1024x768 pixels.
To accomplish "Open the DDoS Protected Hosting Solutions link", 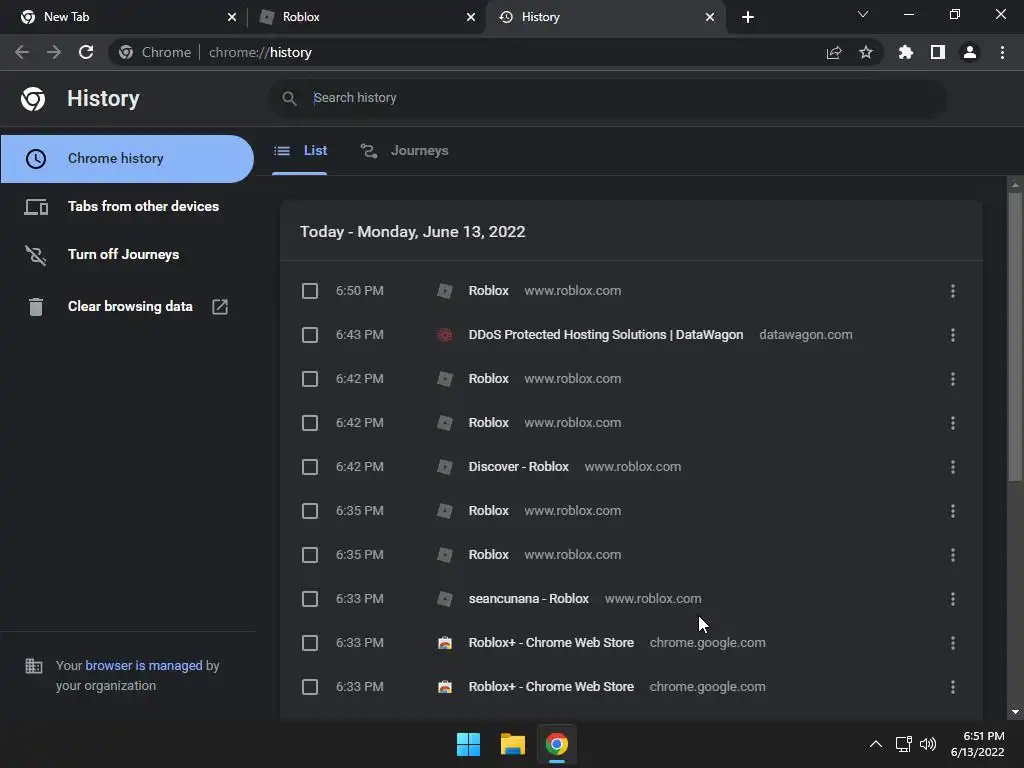I will (x=605, y=335).
